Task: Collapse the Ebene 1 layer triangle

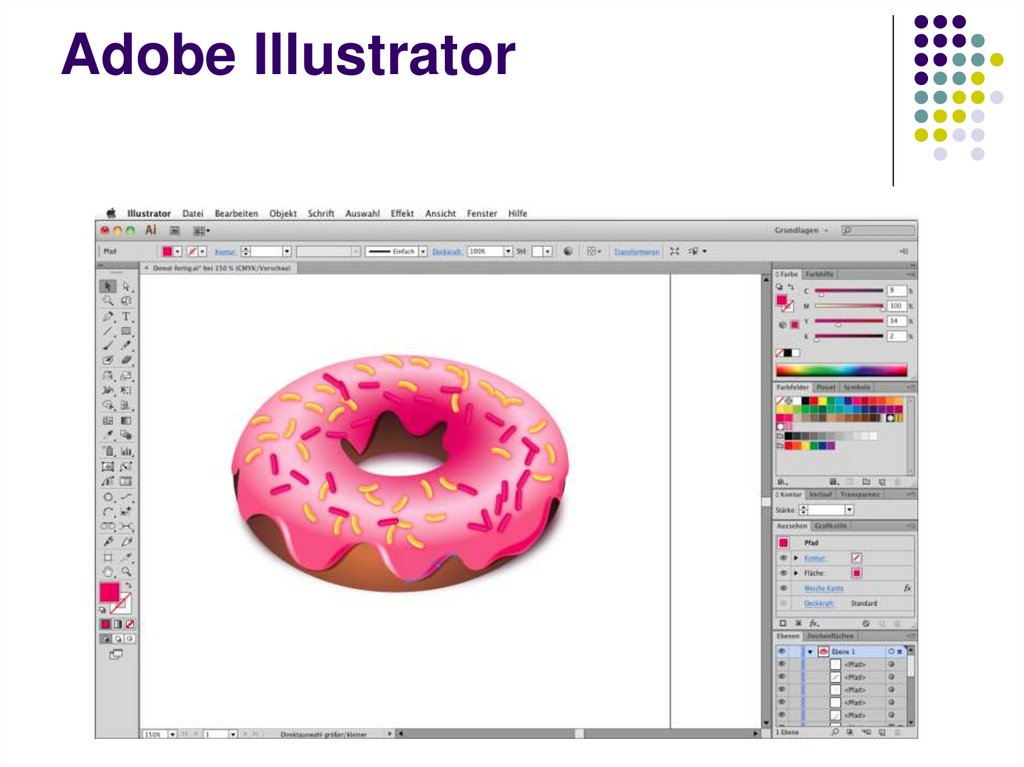Action: 810,651
